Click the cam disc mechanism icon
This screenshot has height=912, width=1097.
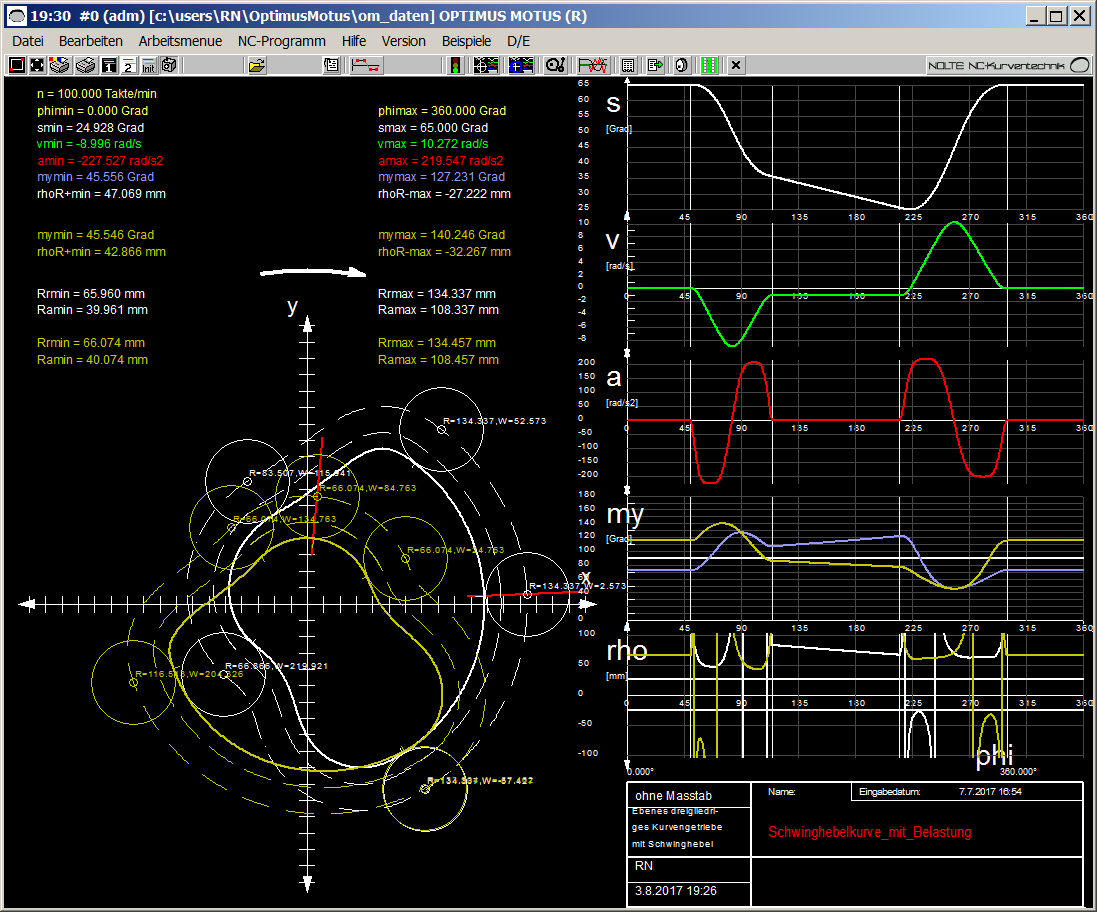555,65
